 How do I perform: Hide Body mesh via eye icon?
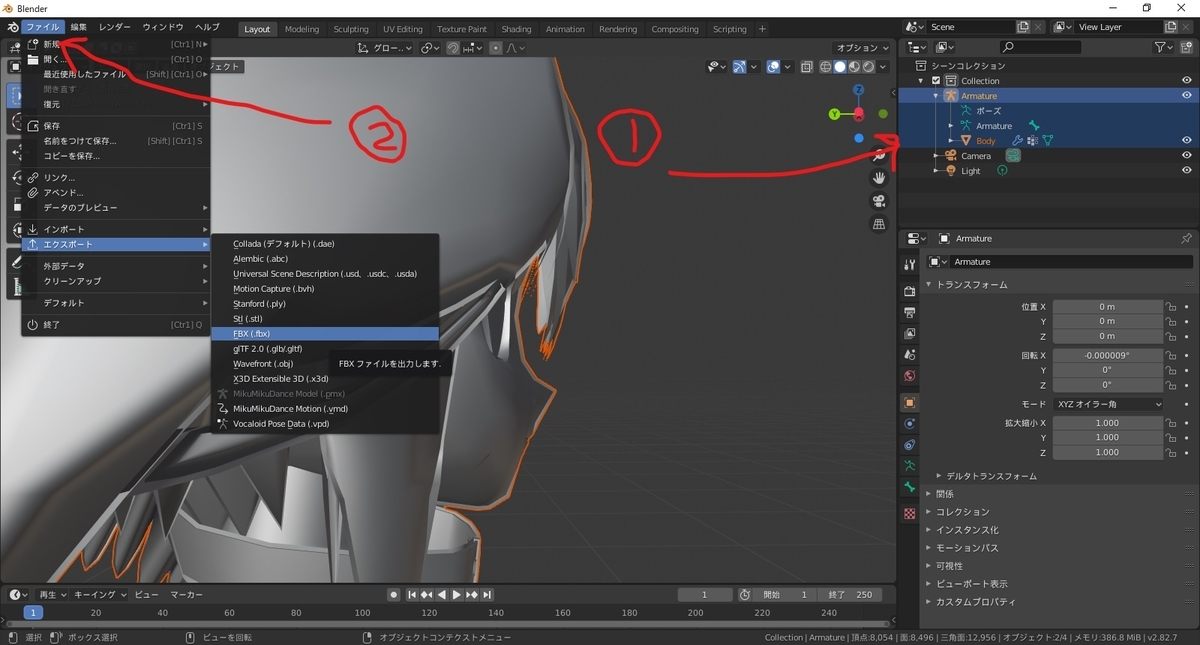click(x=1186, y=141)
